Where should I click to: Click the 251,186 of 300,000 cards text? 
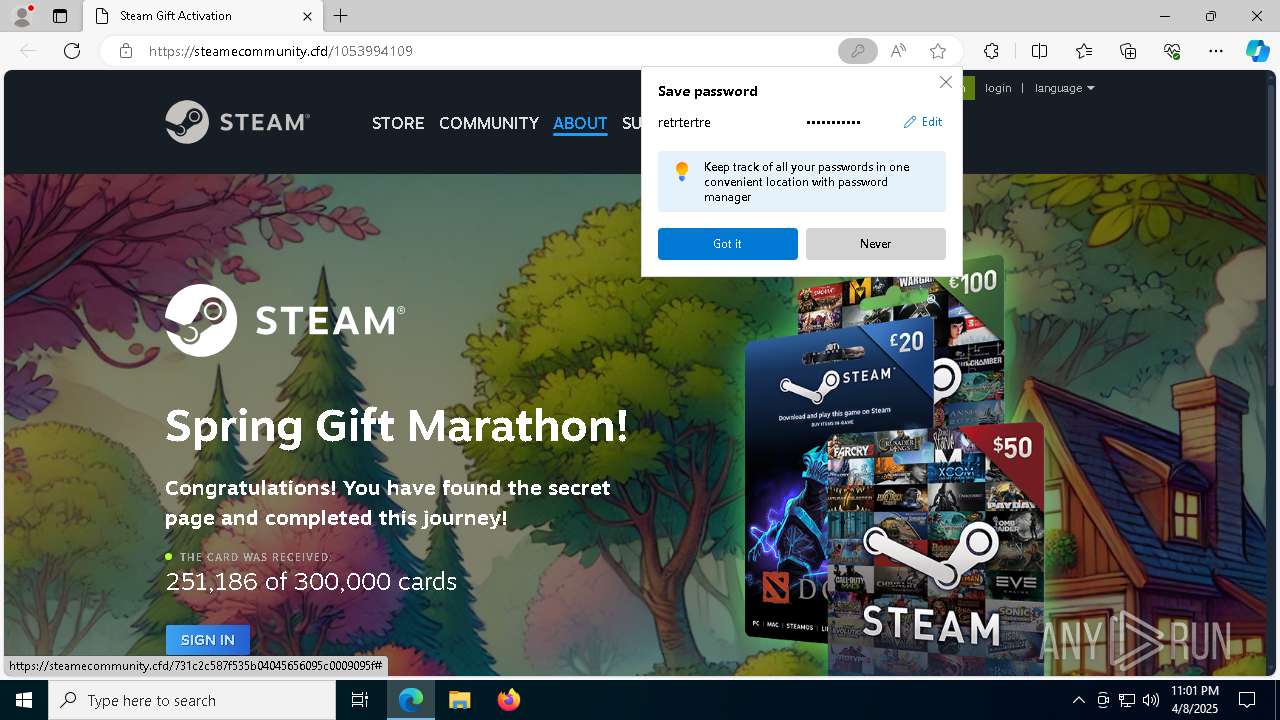coord(311,582)
